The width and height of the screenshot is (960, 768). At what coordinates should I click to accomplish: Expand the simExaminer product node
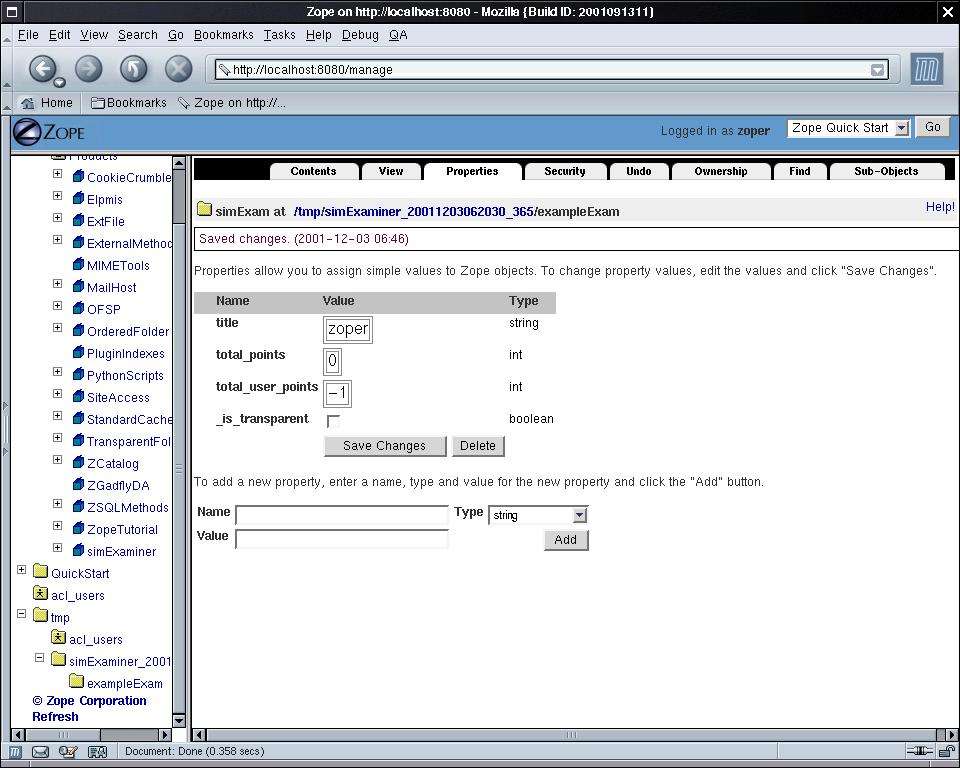pos(58,548)
